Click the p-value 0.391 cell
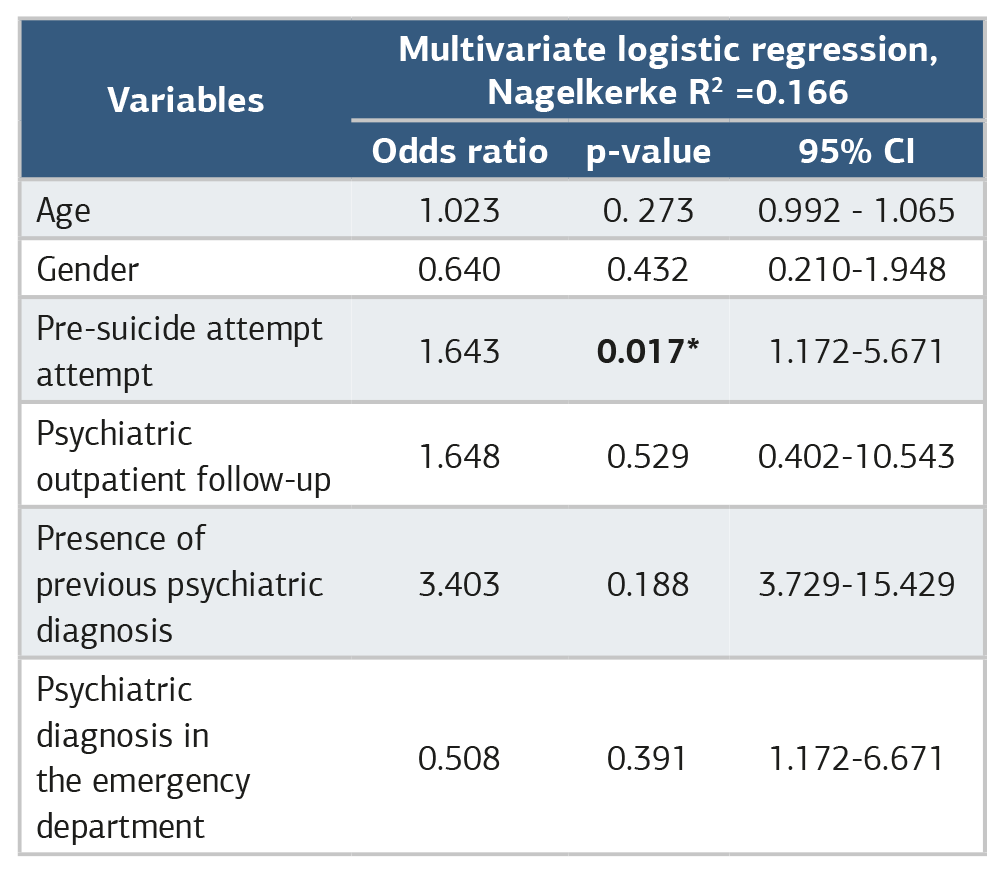 pos(647,758)
